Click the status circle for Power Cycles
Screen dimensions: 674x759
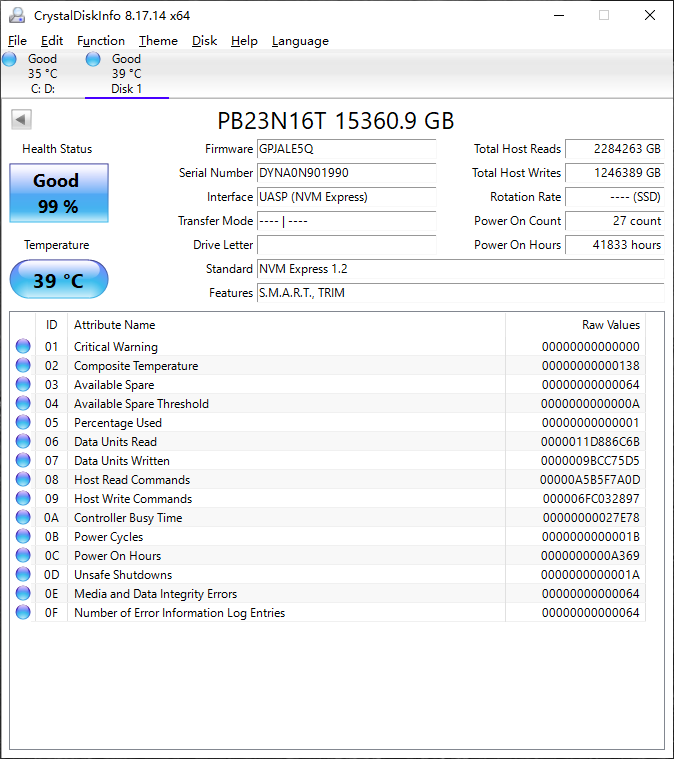23,536
